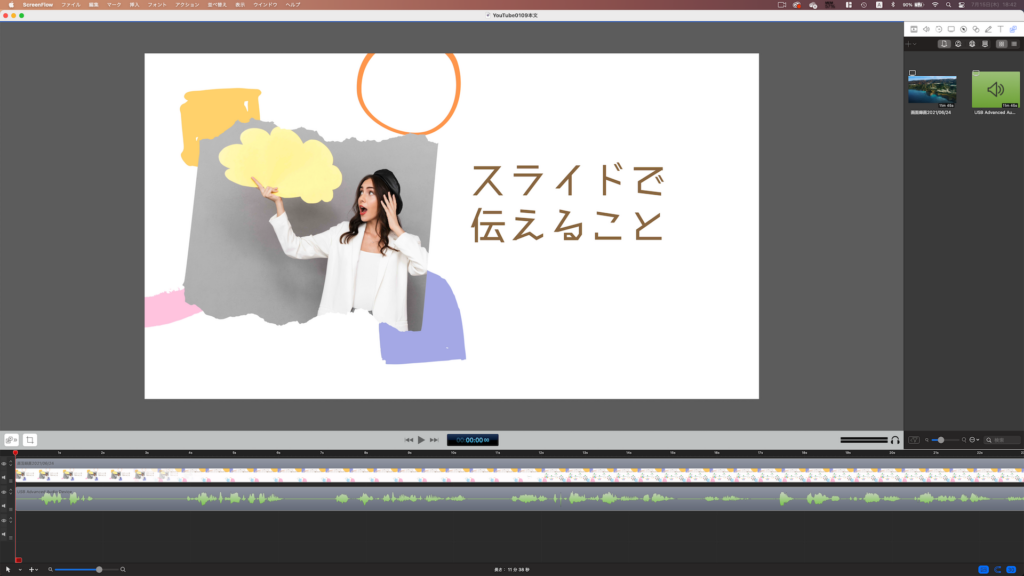Open the ファイル menu
This screenshot has width=1024, height=576.
coord(70,4)
